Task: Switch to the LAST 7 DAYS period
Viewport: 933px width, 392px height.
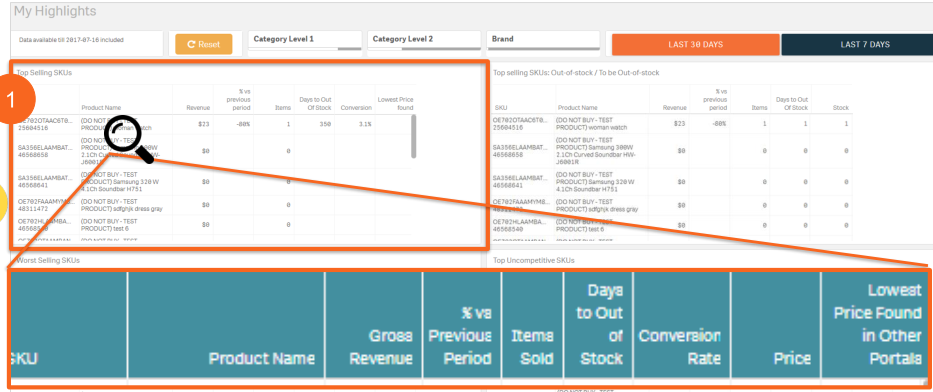Action: [857, 45]
